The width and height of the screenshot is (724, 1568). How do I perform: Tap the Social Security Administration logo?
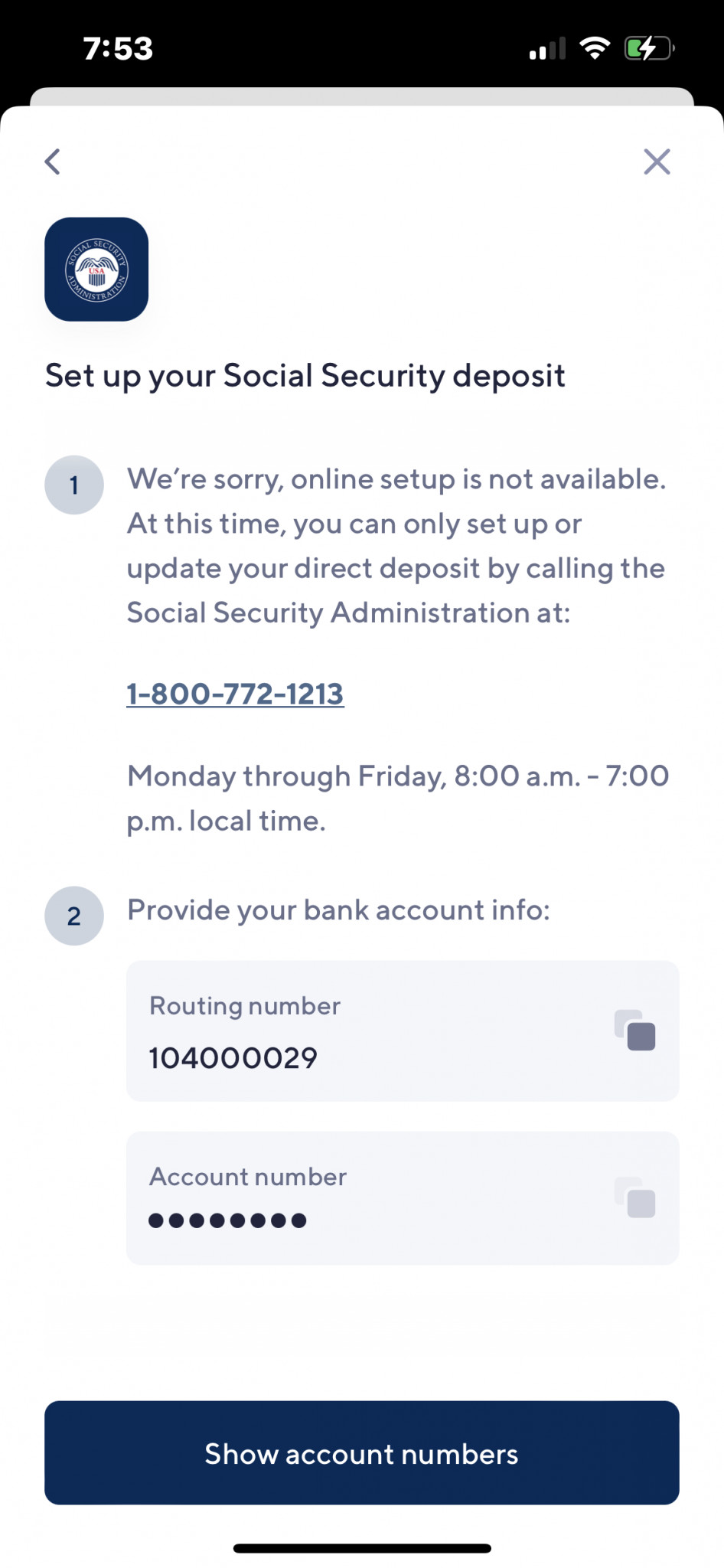pos(96,269)
